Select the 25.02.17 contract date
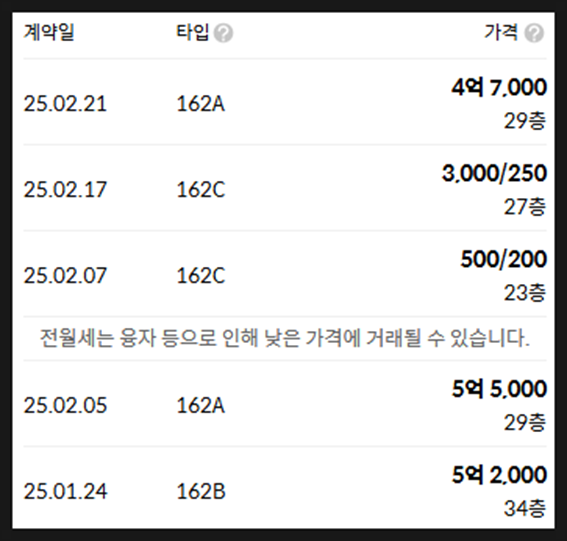This screenshot has height=541, width=567. point(65,189)
